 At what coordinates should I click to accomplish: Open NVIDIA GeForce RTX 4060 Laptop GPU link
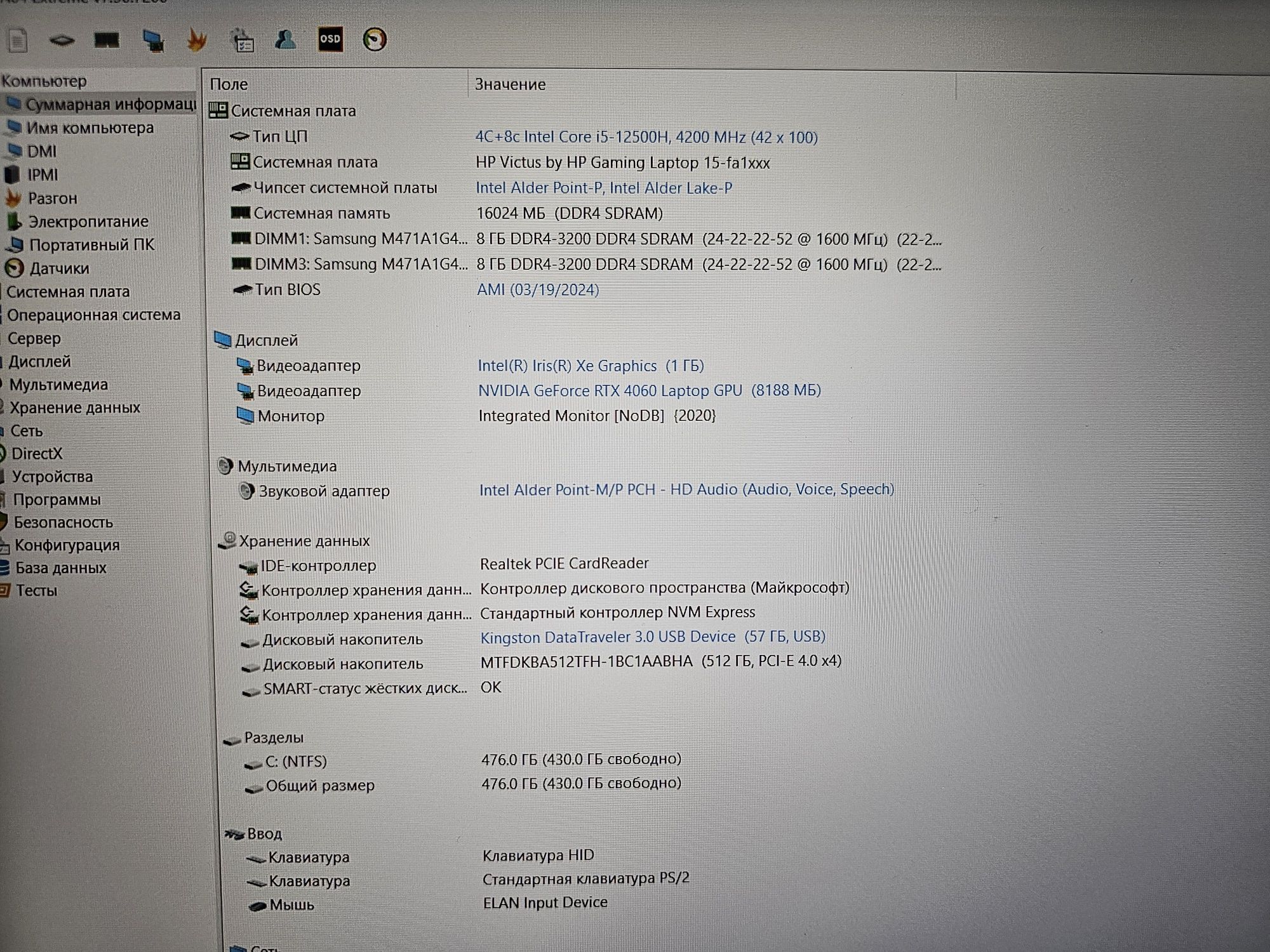coord(650,390)
